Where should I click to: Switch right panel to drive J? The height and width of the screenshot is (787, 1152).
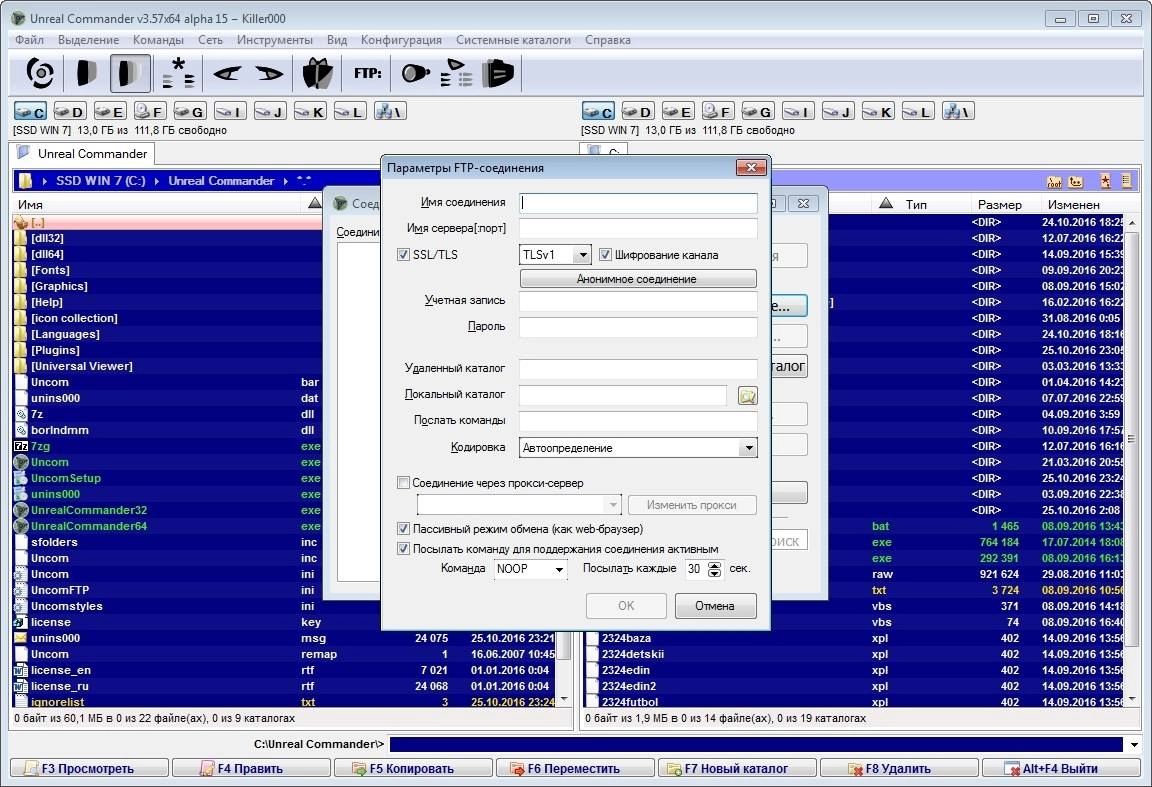coord(838,111)
